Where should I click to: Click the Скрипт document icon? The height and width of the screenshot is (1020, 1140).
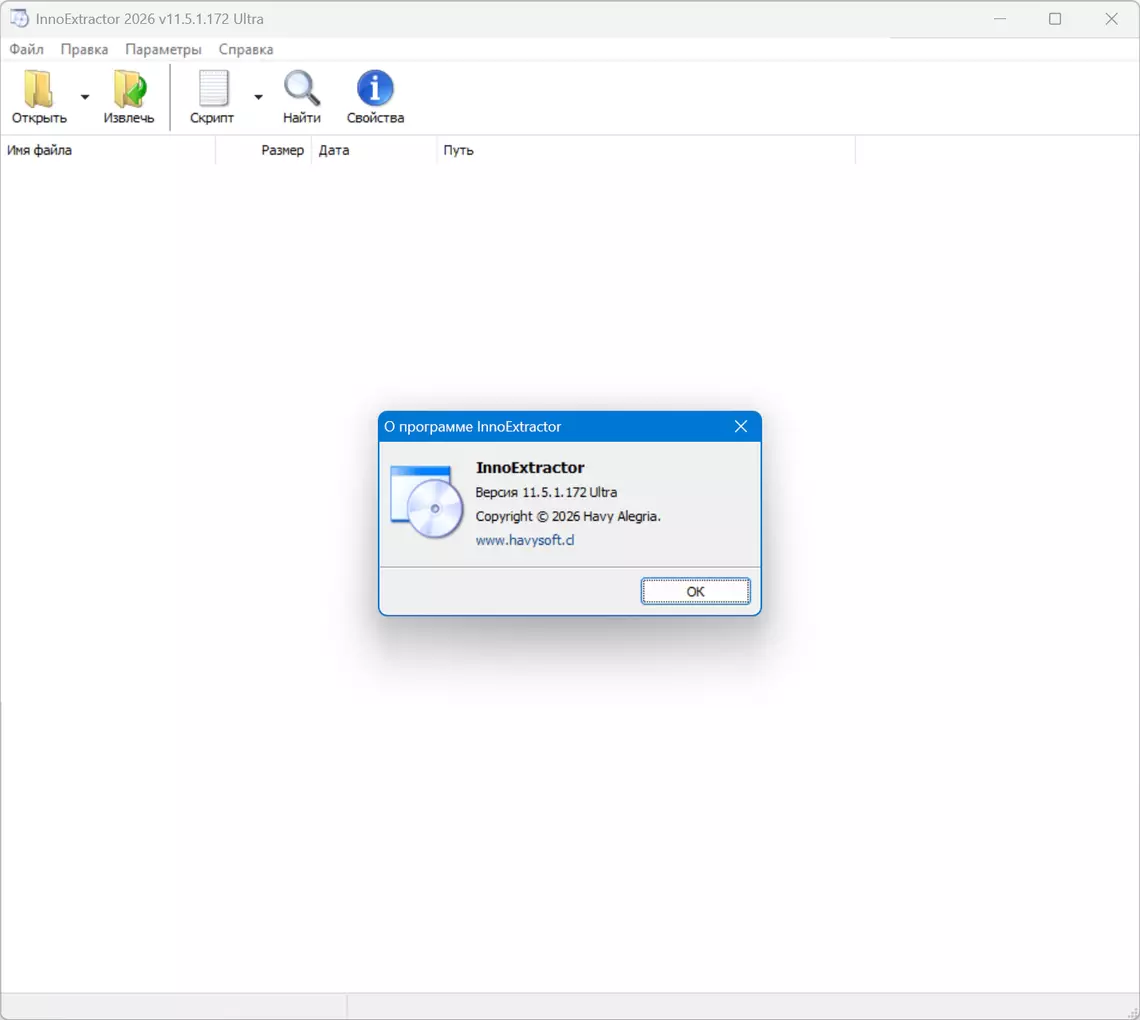pyautogui.click(x=212, y=89)
